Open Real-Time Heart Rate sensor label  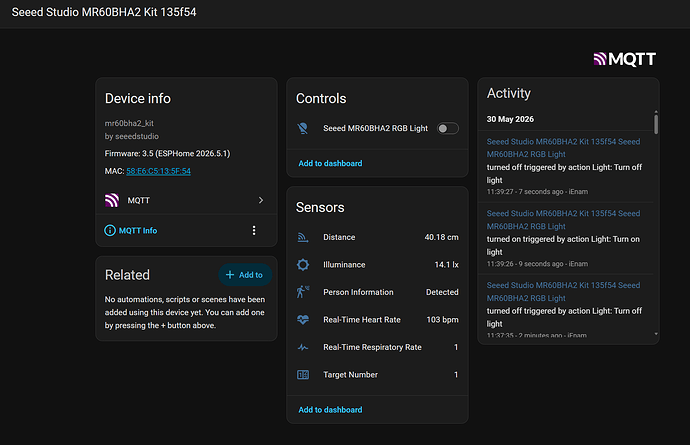(x=362, y=320)
